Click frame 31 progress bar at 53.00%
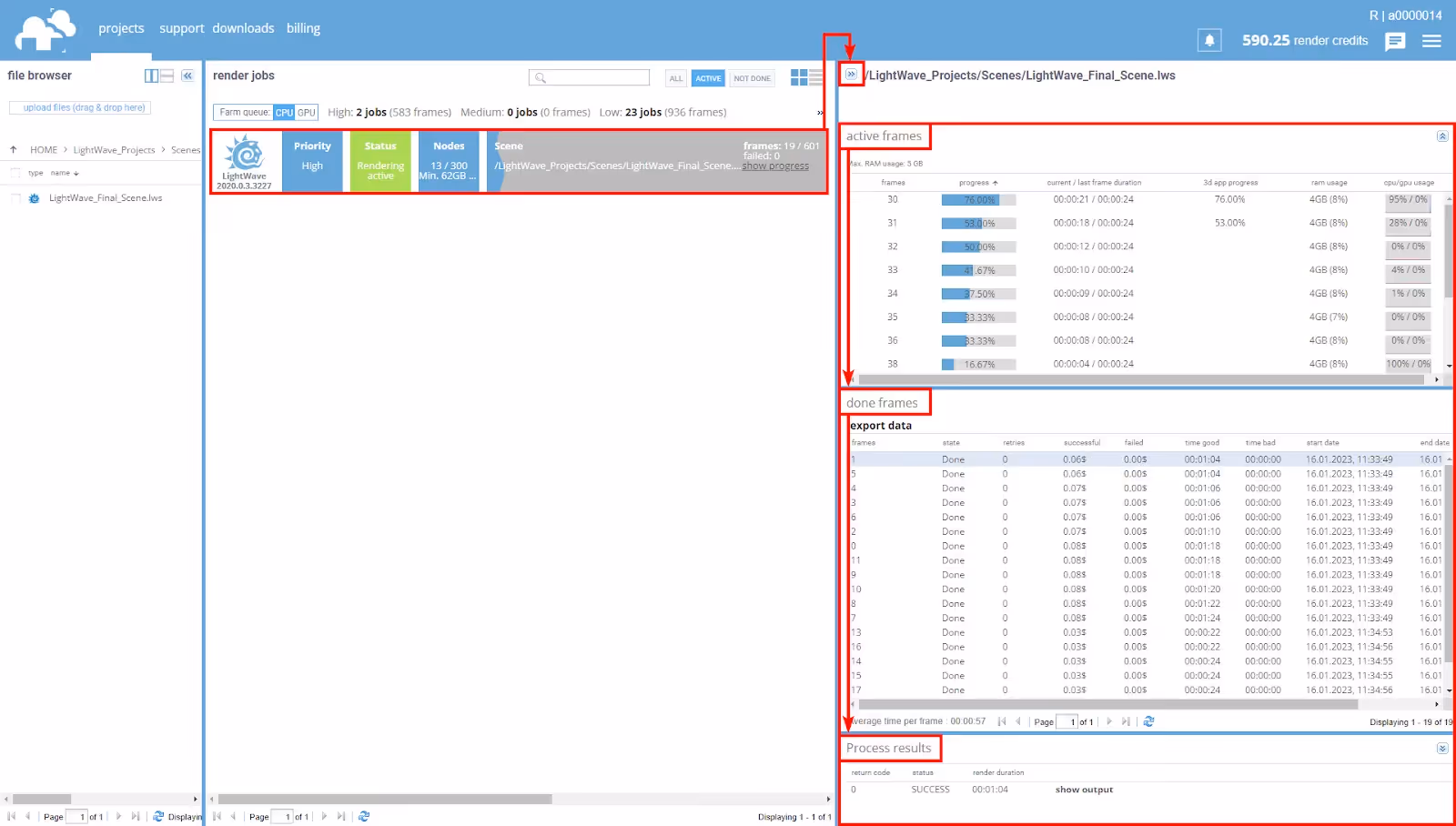The width and height of the screenshot is (1456, 826). 978,224
